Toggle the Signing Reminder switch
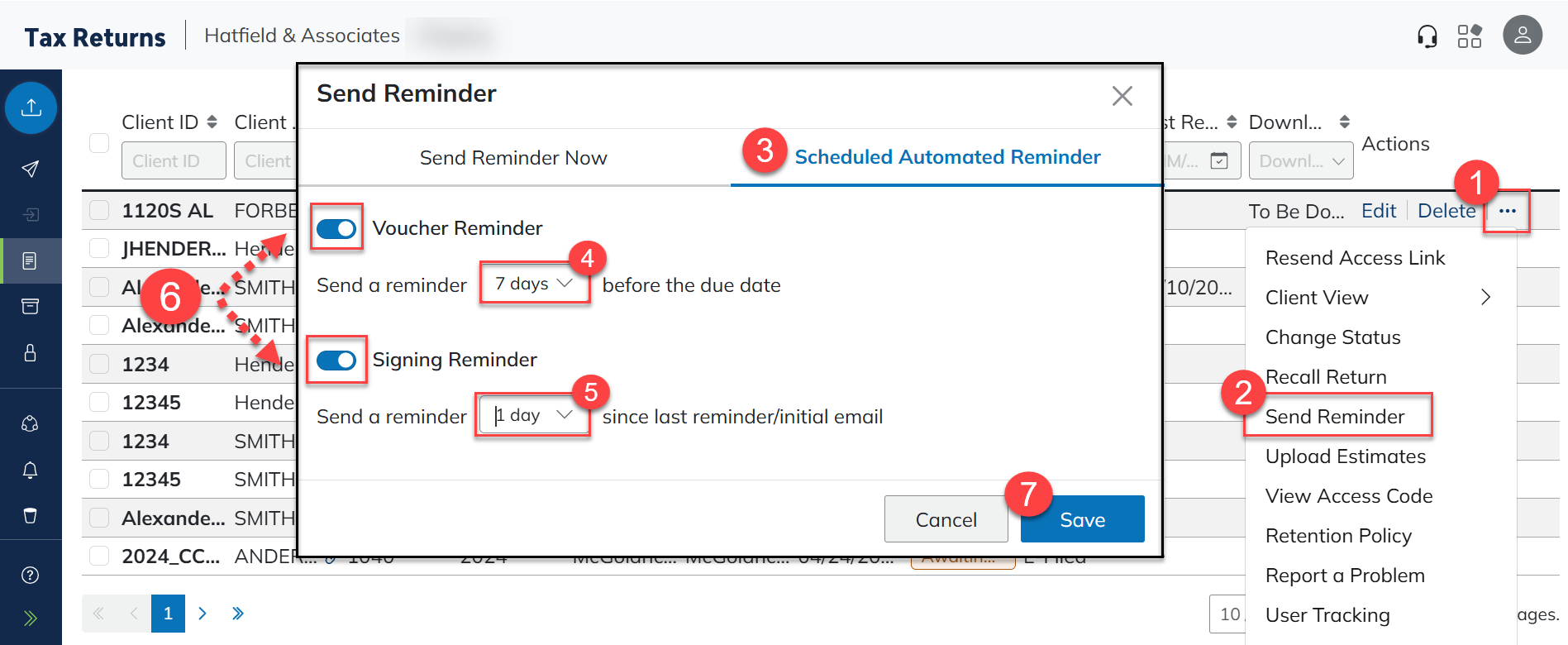This screenshot has width=1568, height=645. pyautogui.click(x=336, y=360)
